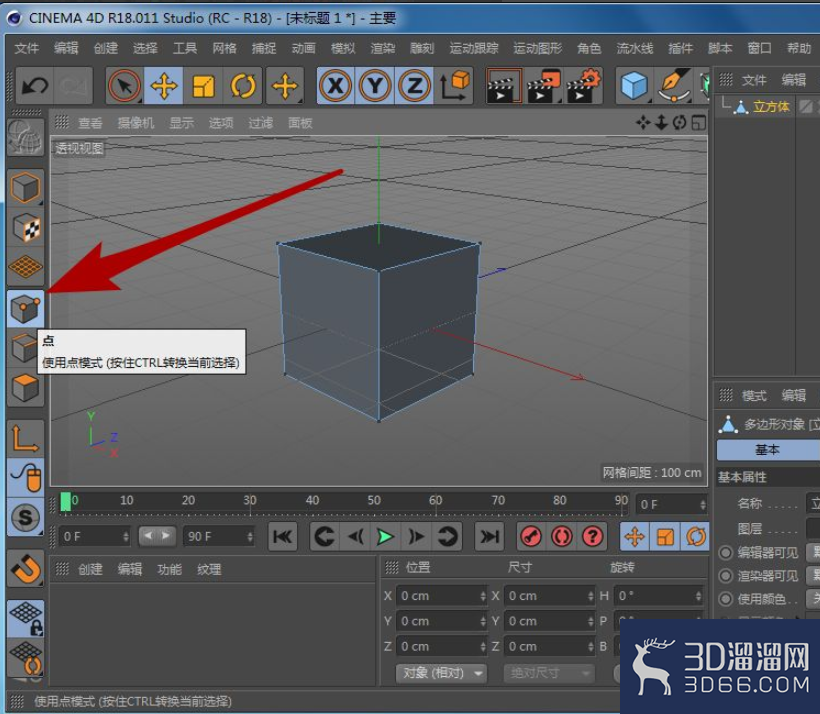This screenshot has height=714, width=820.
Task: Render the active view clapperboard
Action: point(504,85)
